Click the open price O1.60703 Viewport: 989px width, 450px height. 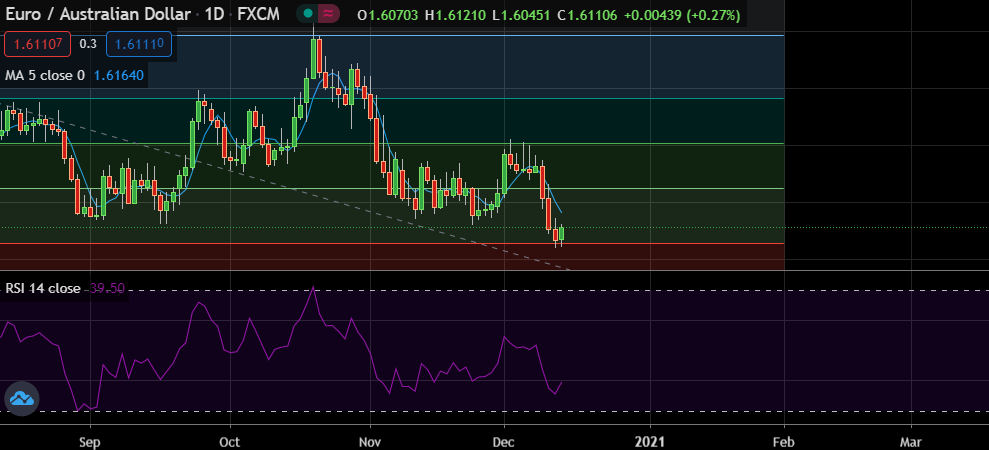[387, 15]
